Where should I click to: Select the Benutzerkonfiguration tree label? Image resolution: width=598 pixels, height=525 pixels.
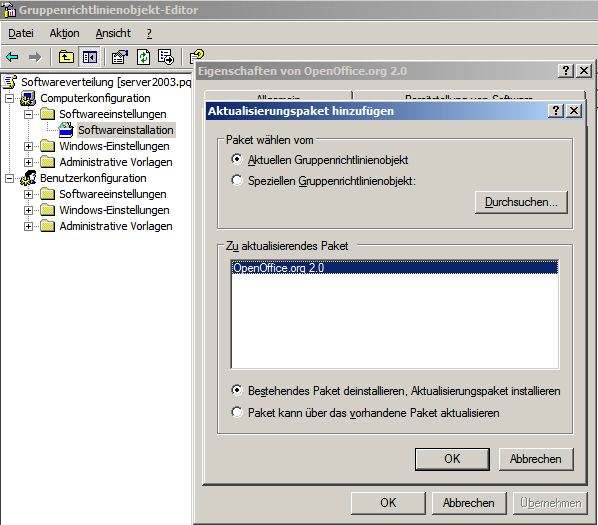(93, 178)
